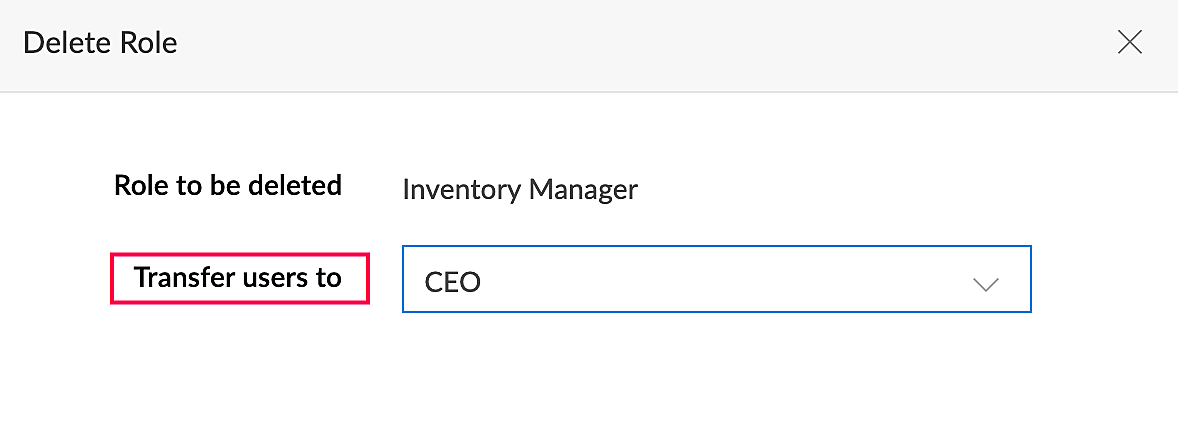
Task: Click empty area inside the CEO dropdown
Action: coord(720,280)
